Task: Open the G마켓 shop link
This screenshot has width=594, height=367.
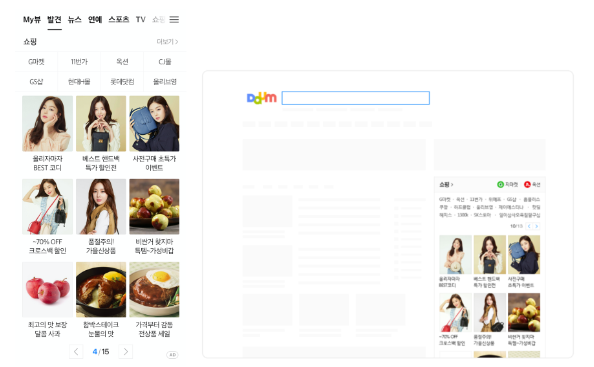Action: coord(36,61)
